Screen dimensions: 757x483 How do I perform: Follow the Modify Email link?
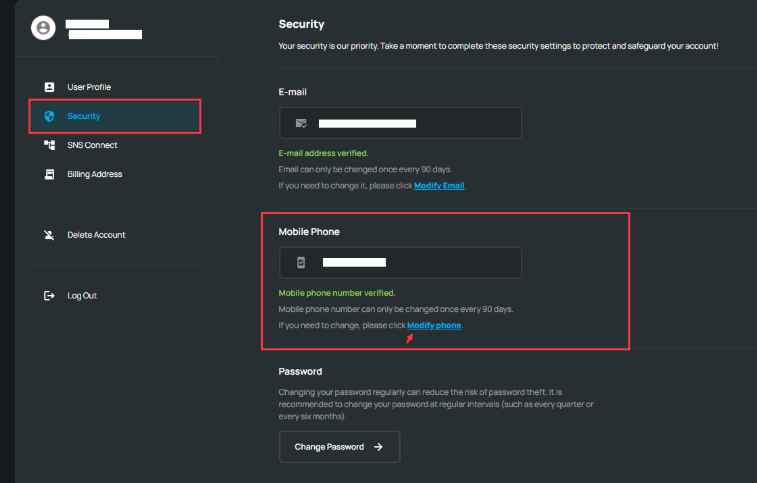(439, 185)
